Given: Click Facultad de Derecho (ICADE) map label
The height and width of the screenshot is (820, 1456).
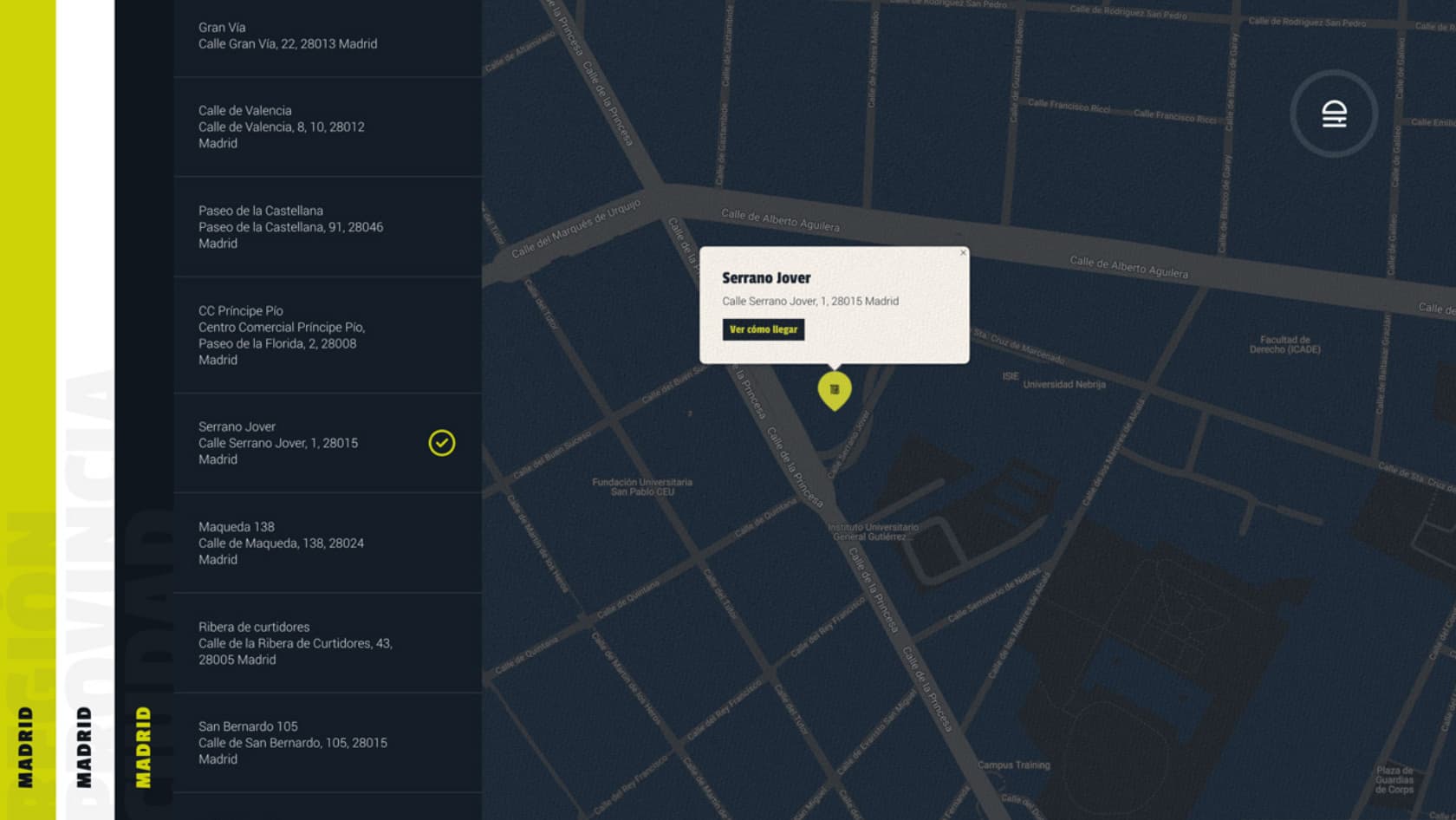Looking at the screenshot, I should click(1284, 345).
